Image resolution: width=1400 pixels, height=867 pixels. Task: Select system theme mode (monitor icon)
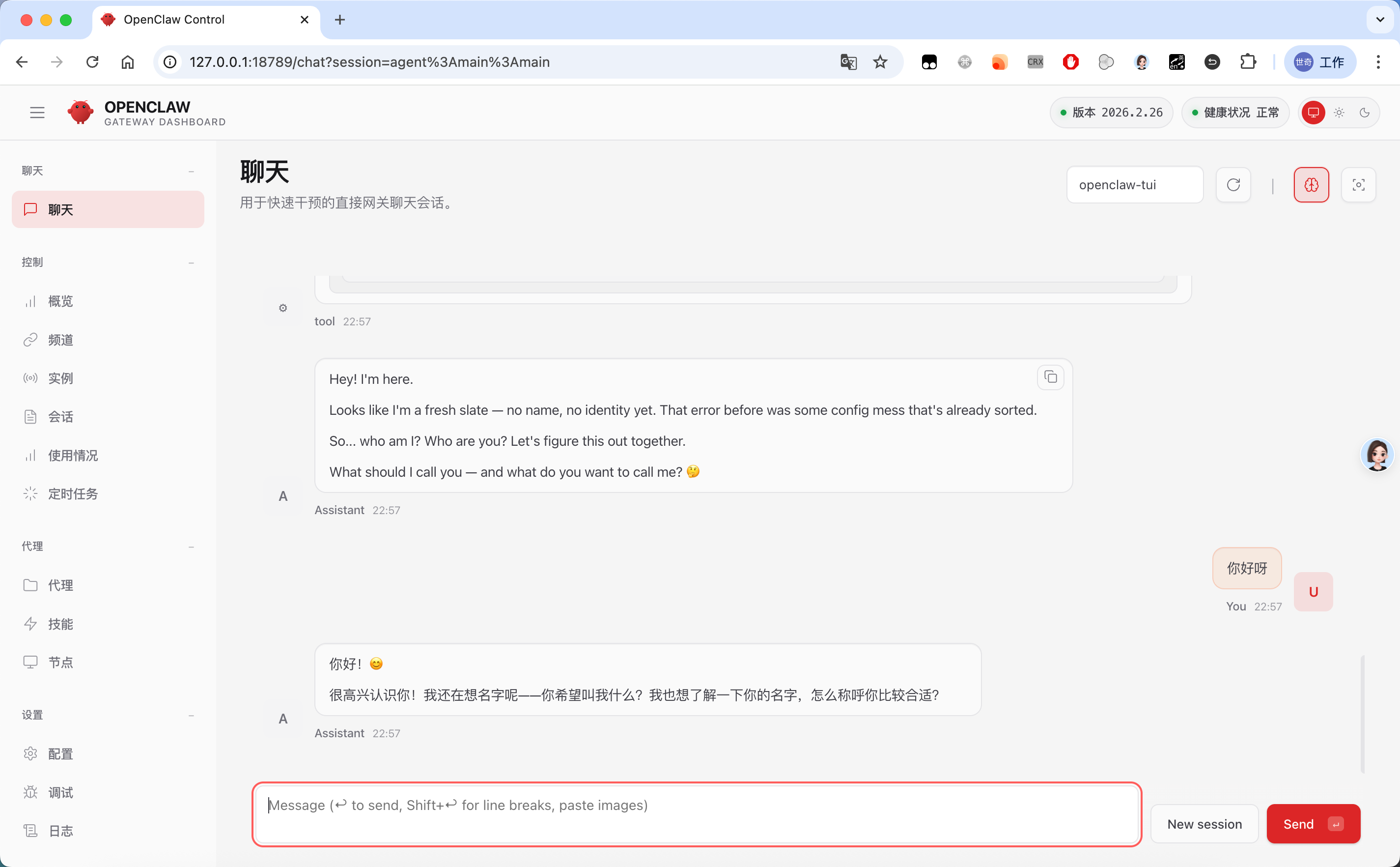pos(1313,113)
